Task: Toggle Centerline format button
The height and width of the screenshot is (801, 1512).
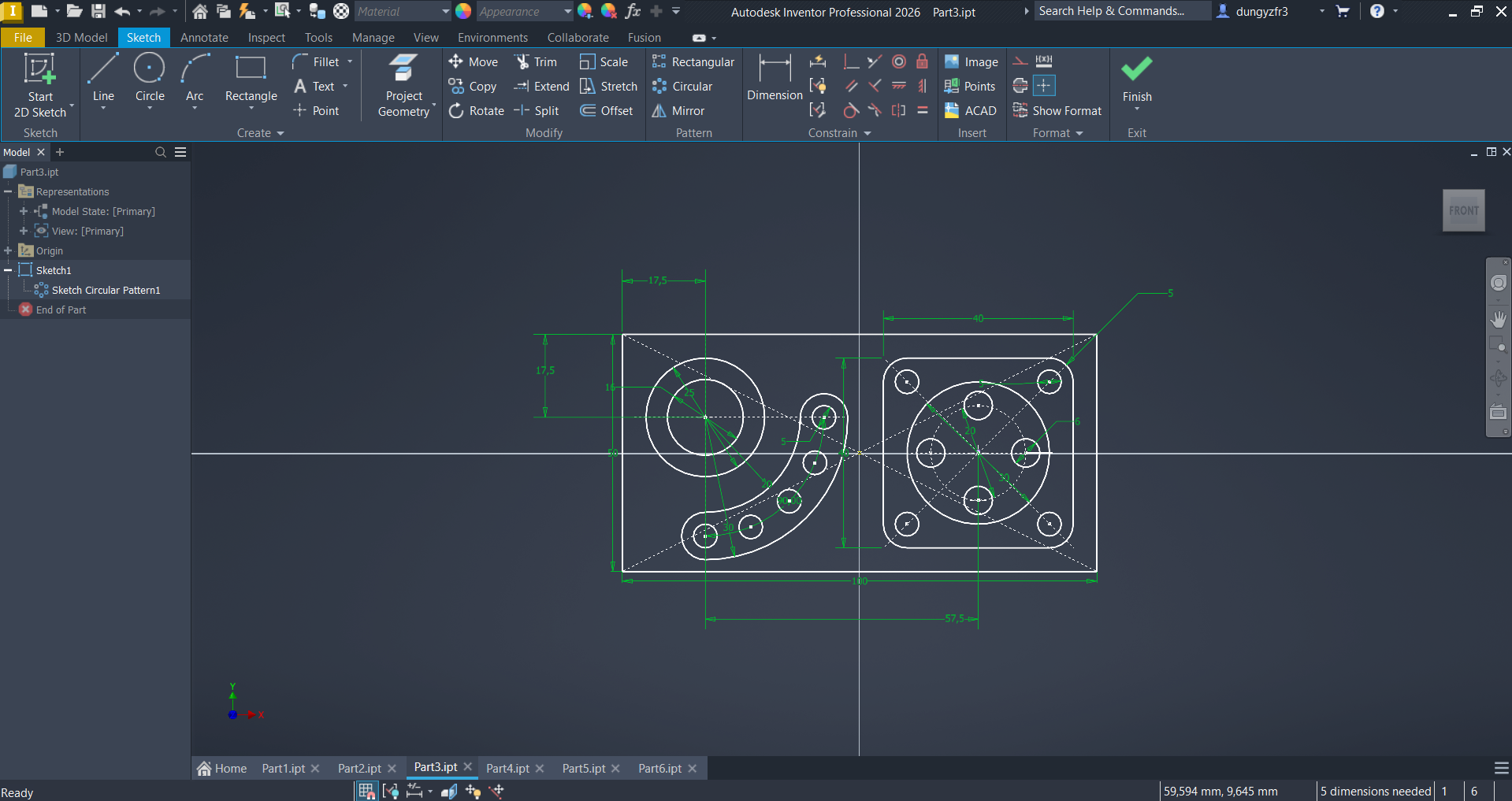Action: [x=1020, y=86]
